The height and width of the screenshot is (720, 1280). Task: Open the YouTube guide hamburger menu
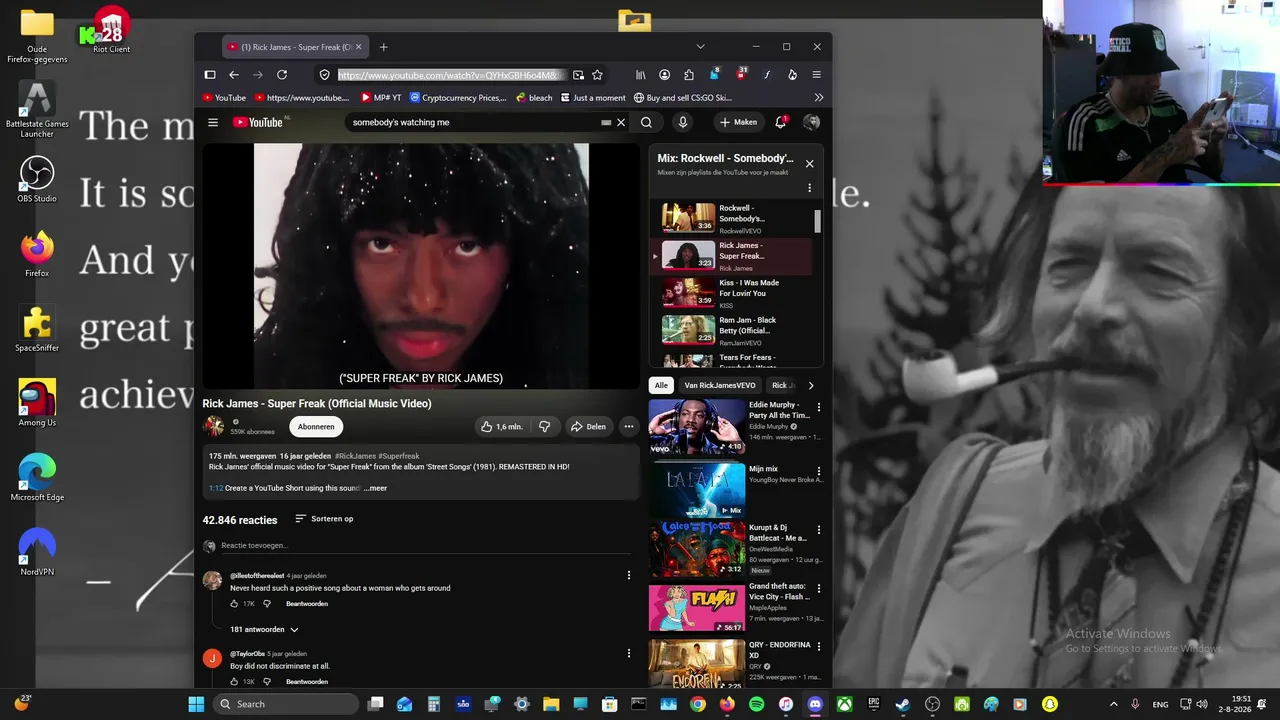(213, 122)
